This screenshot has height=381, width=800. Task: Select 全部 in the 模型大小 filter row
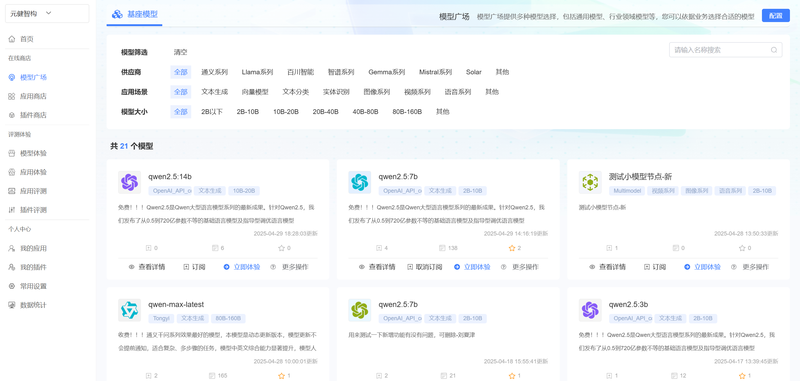pos(181,112)
